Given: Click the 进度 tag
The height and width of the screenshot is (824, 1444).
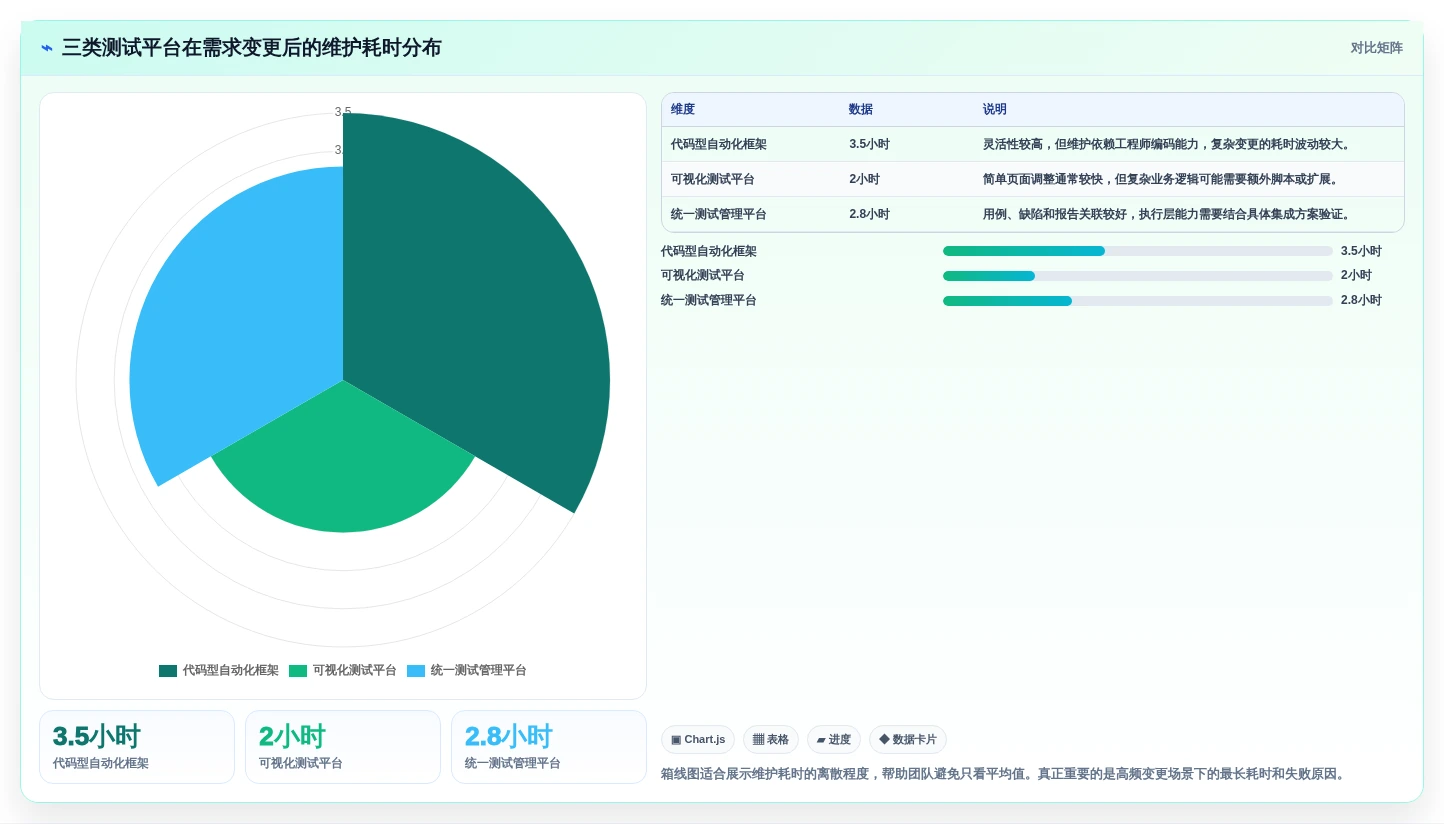Looking at the screenshot, I should (834, 740).
